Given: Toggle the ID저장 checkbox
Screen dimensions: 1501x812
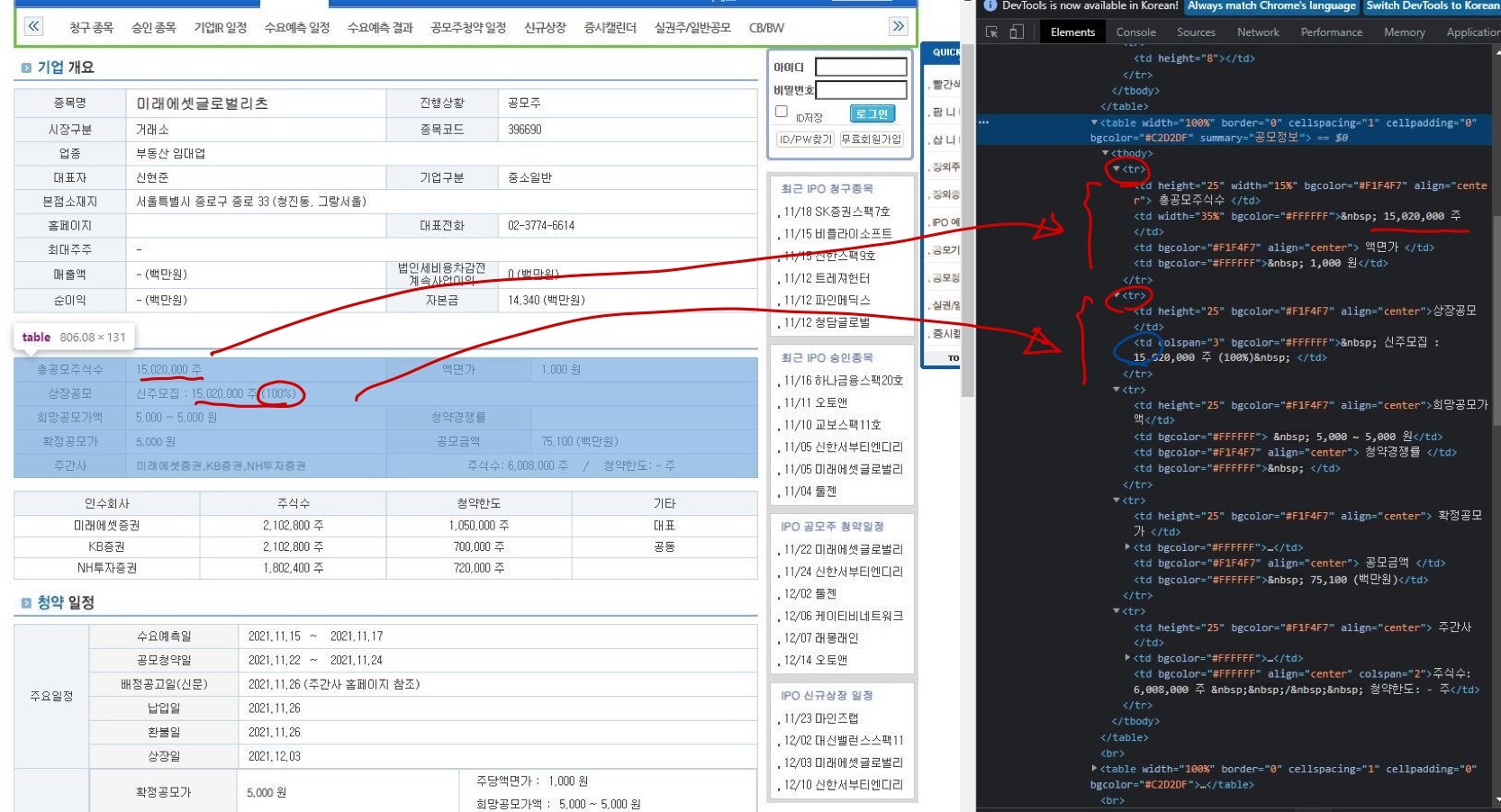Looking at the screenshot, I should tap(782, 112).
